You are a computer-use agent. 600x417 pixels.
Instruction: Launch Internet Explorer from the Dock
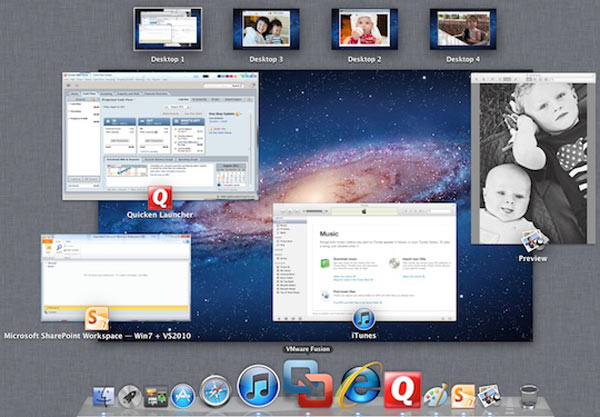pos(358,386)
